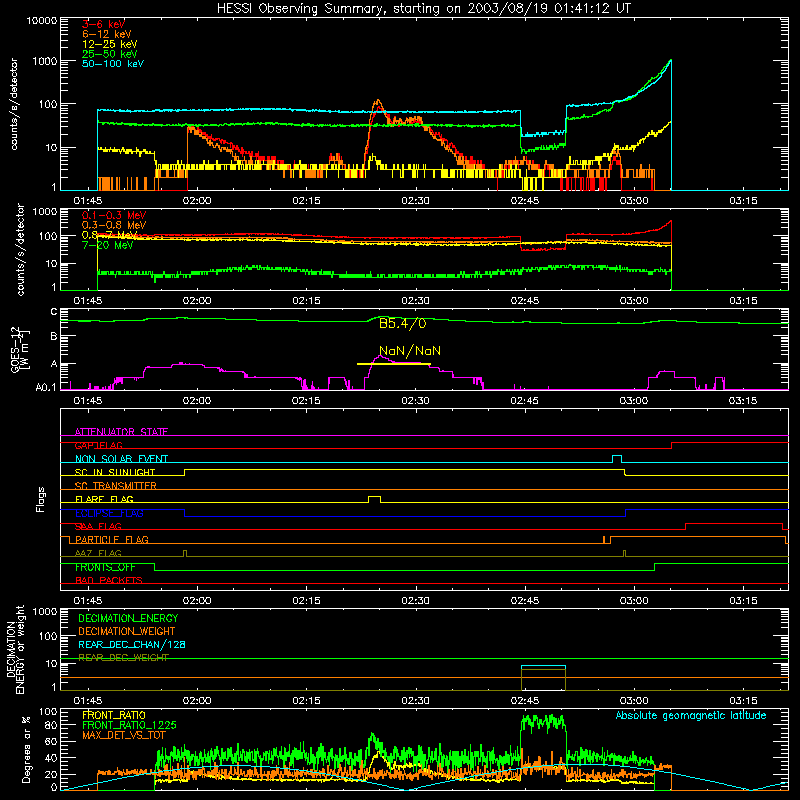Click the 0.1-0.3 MeV legend label

click(x=114, y=215)
